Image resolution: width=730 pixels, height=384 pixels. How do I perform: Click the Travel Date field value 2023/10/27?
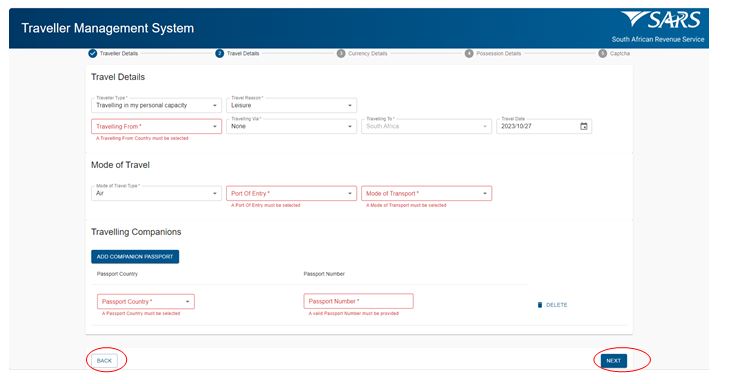[x=516, y=126]
